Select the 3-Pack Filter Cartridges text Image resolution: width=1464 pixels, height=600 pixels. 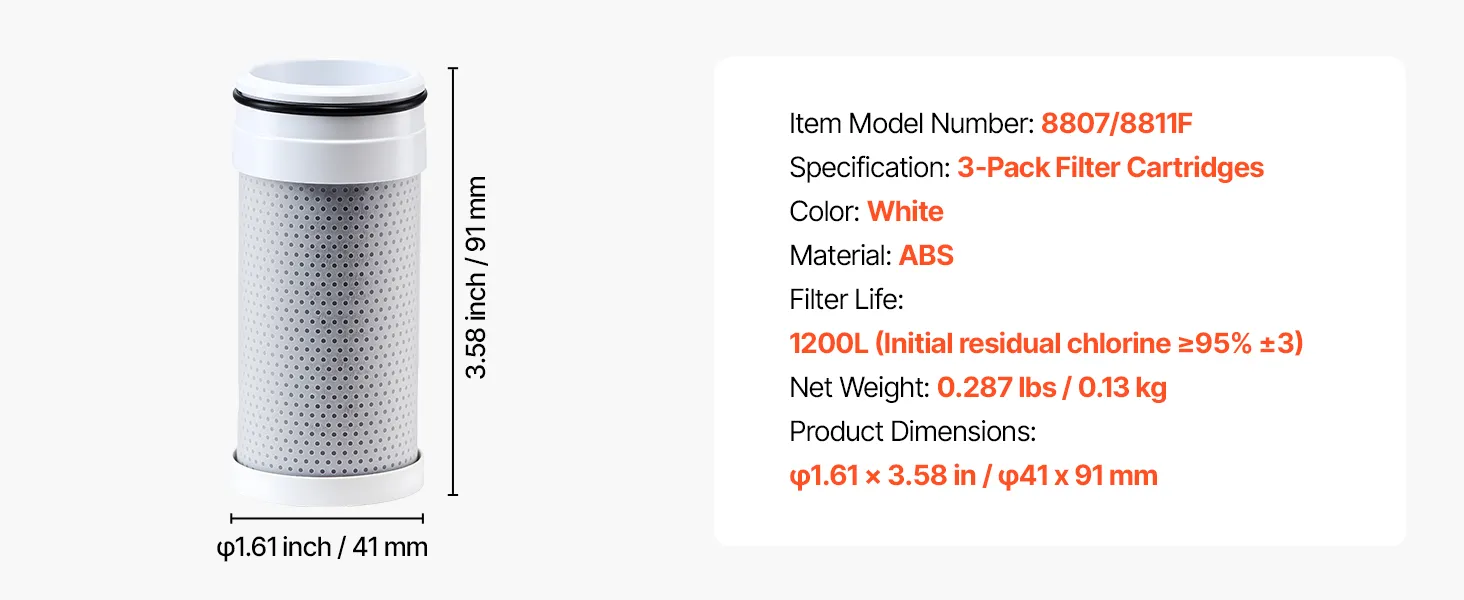pos(1110,168)
